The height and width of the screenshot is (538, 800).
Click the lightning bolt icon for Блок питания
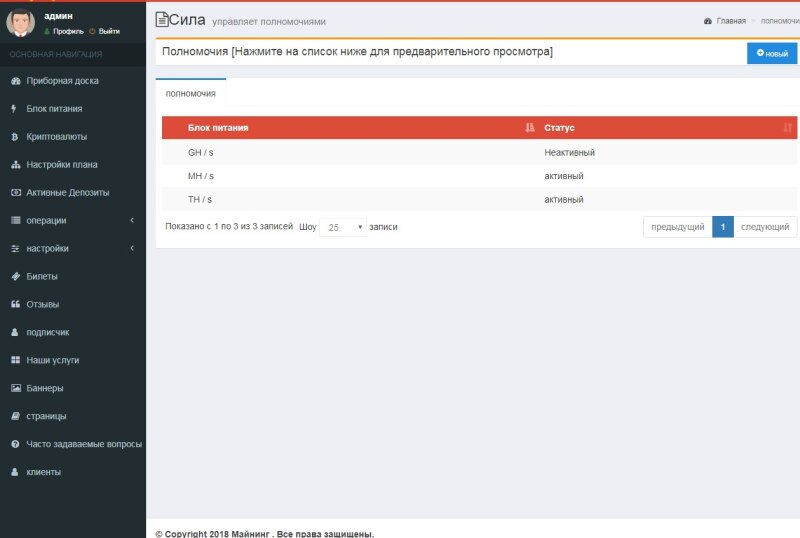click(x=14, y=109)
